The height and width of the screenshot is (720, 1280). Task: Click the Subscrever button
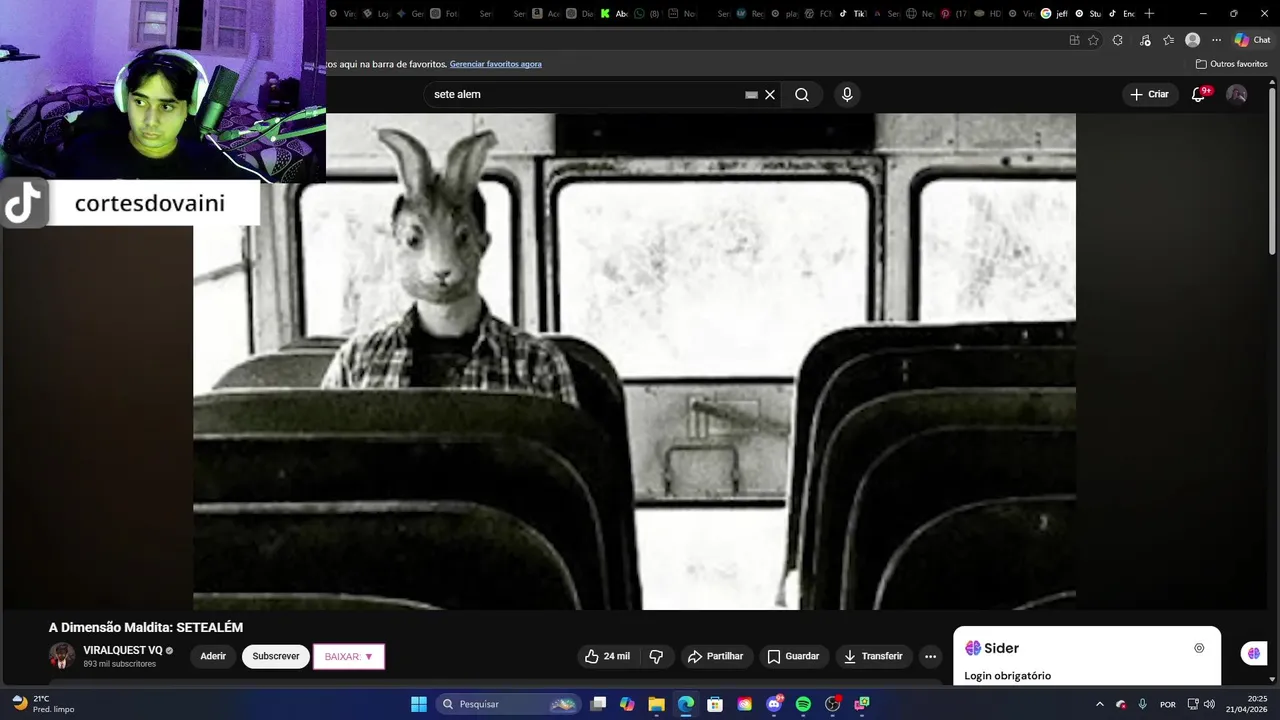click(x=276, y=656)
